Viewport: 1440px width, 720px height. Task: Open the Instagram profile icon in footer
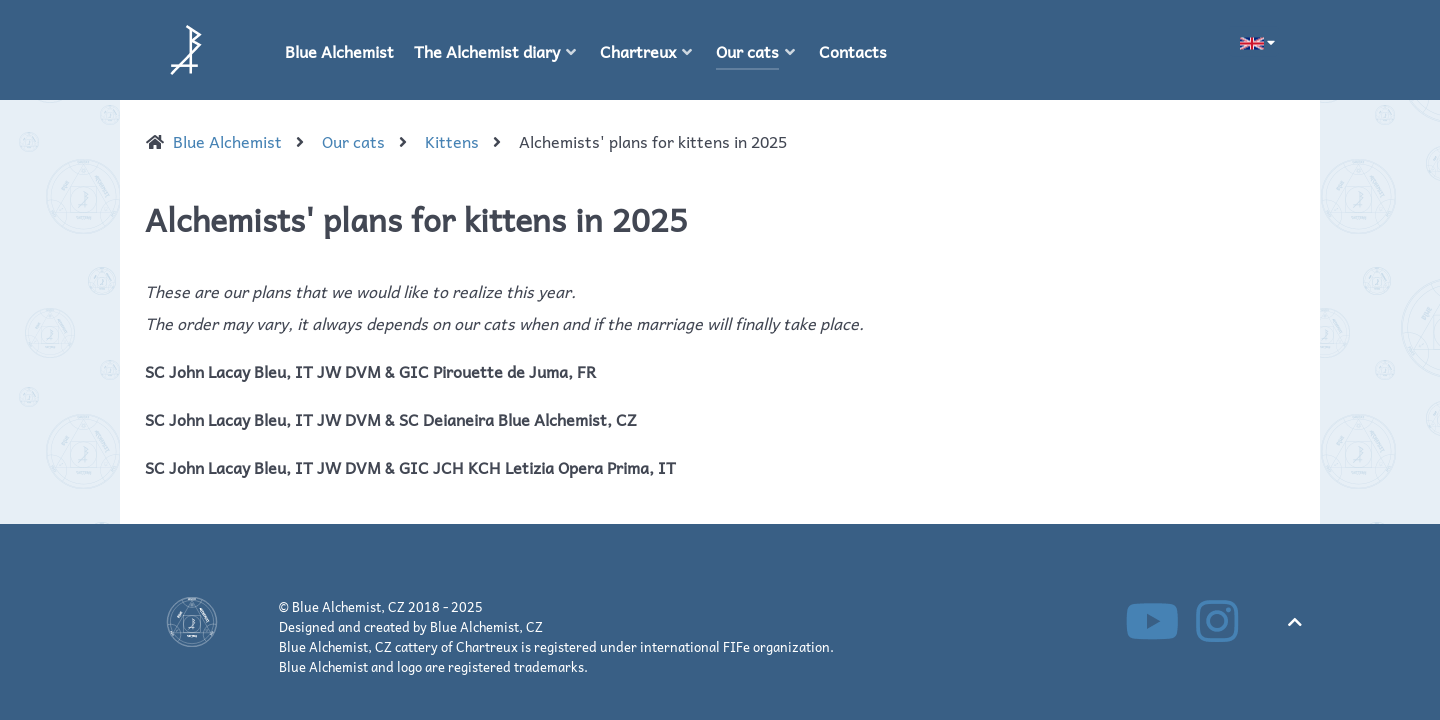click(1217, 621)
